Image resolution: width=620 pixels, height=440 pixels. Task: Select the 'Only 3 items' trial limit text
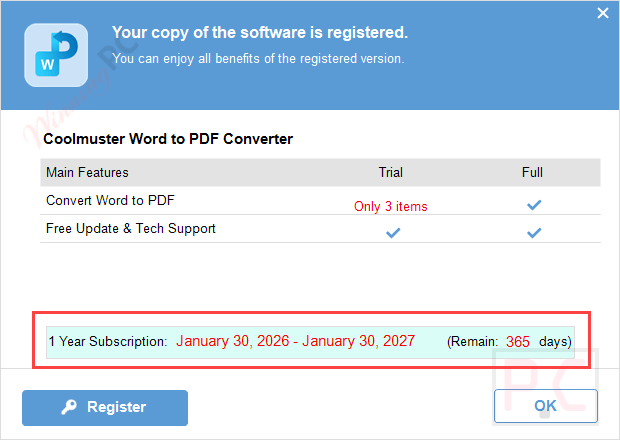(x=391, y=206)
